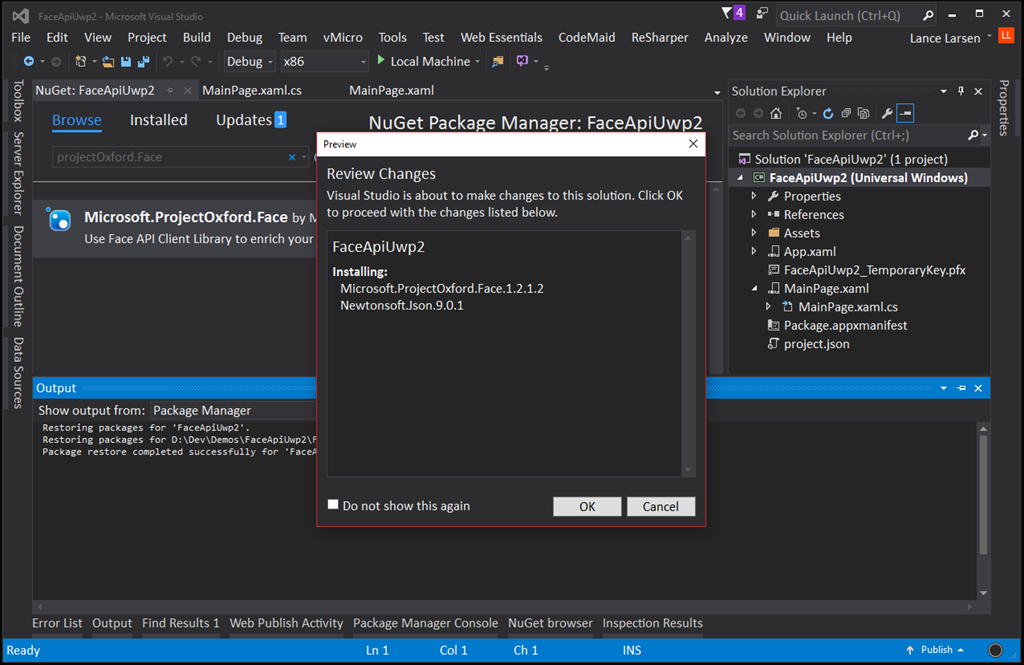
Task: Switch to MainPage.xaml document tab
Action: point(391,90)
